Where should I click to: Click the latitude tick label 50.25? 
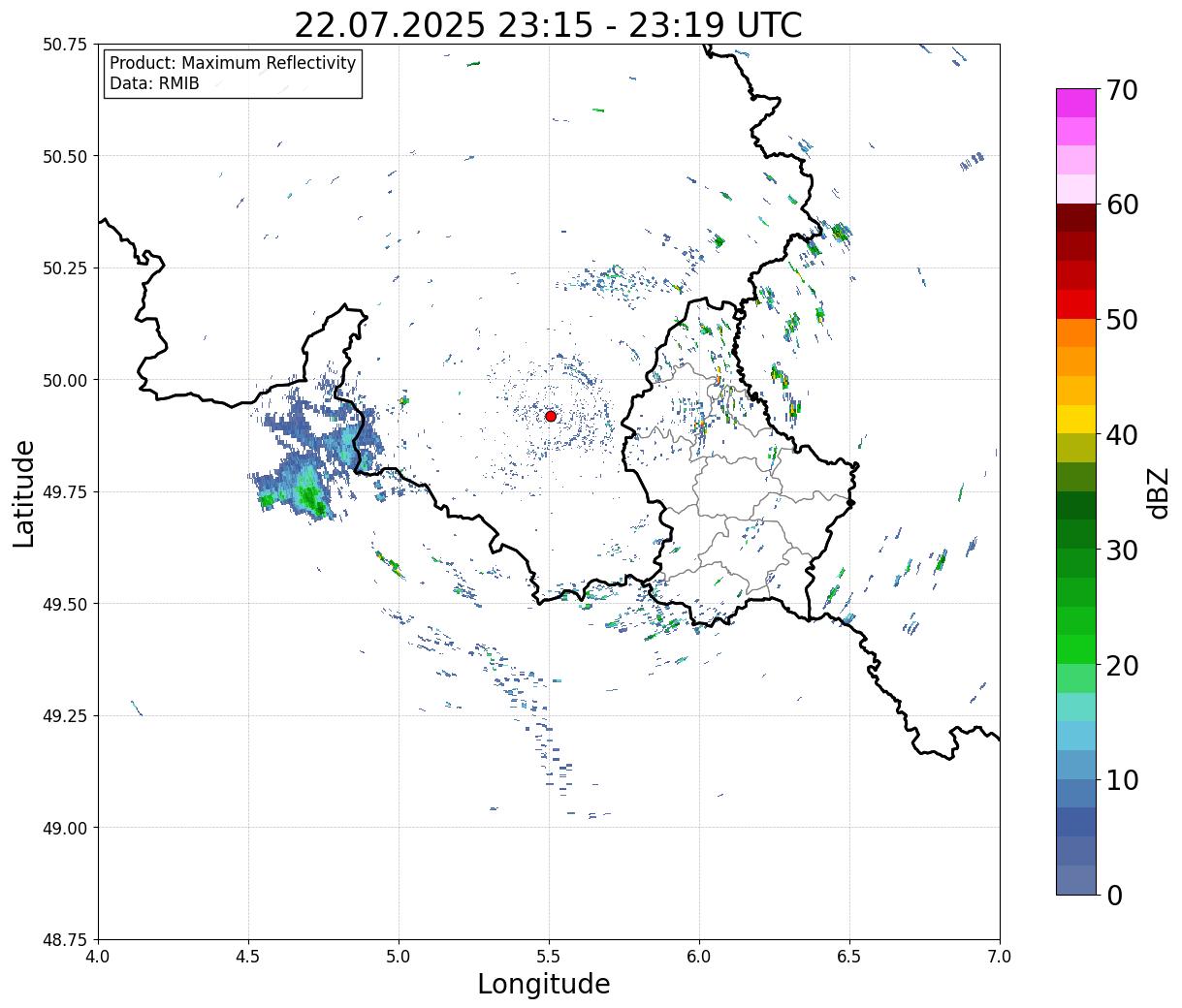tap(65, 268)
